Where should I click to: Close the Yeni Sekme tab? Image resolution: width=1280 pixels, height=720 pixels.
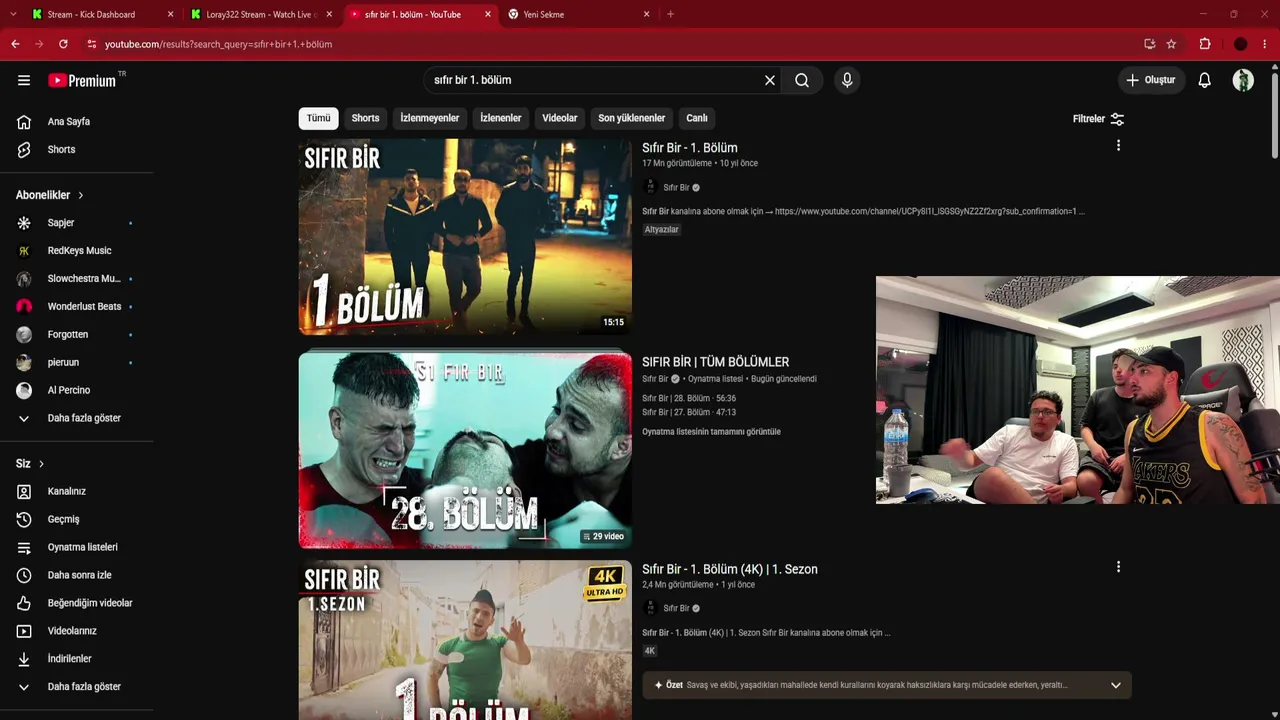646,14
